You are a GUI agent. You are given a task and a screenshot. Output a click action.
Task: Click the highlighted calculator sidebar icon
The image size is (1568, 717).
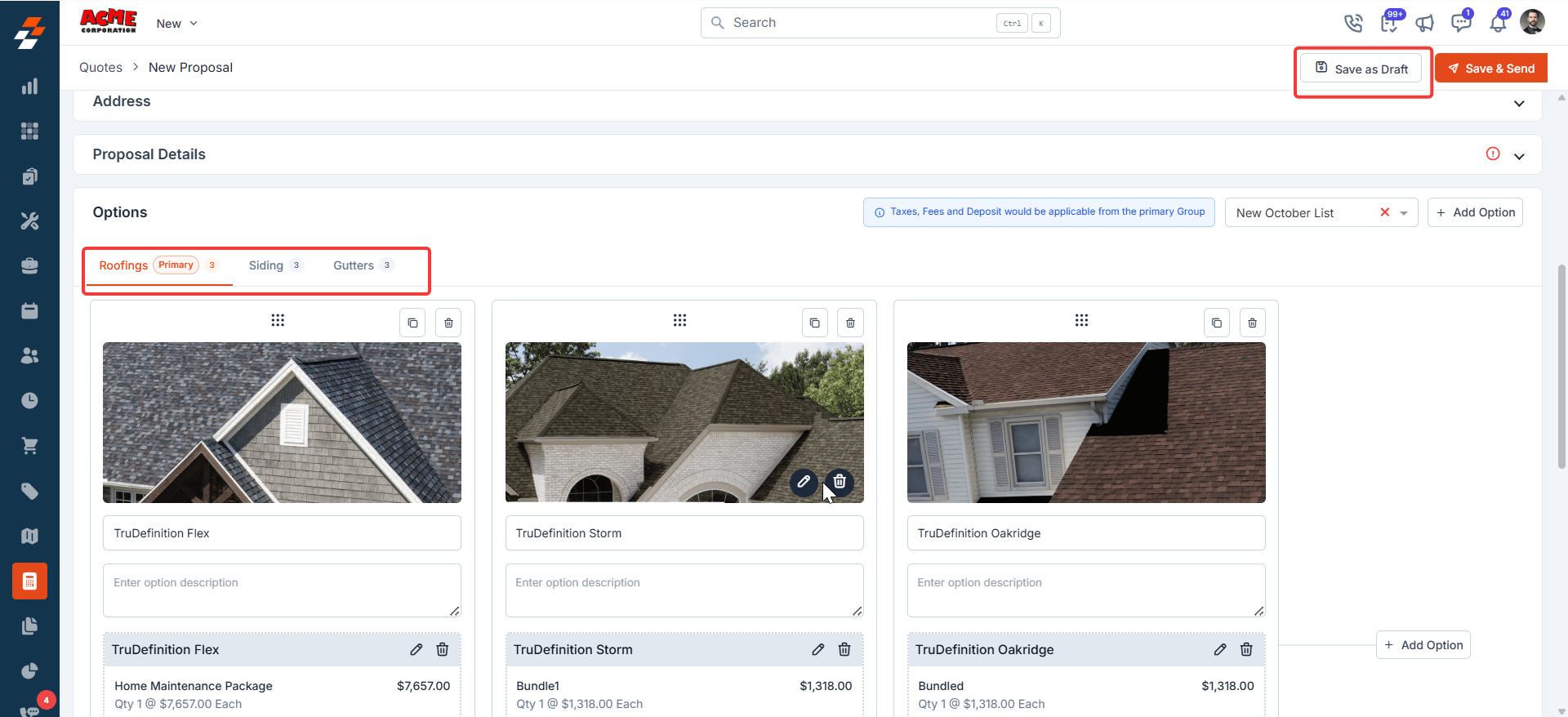[29, 581]
